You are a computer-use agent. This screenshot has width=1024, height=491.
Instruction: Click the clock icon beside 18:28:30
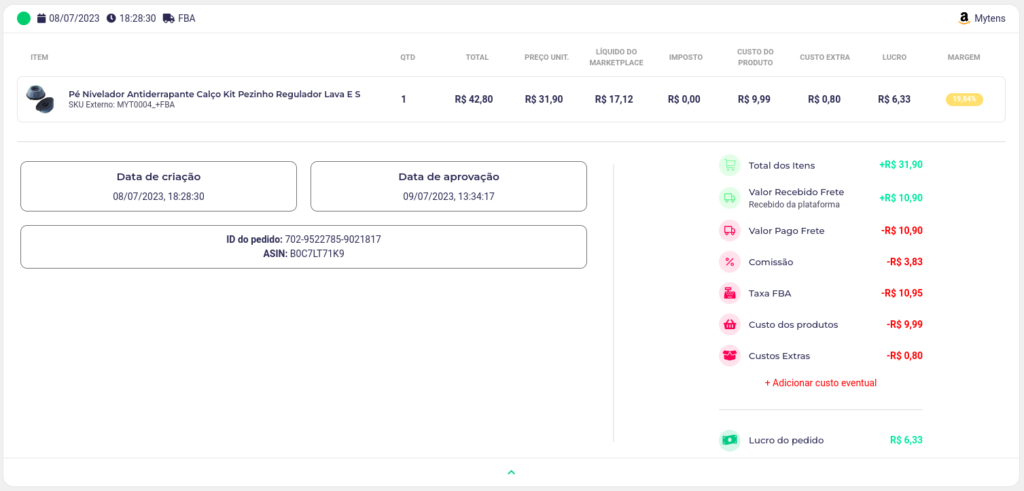(111, 18)
